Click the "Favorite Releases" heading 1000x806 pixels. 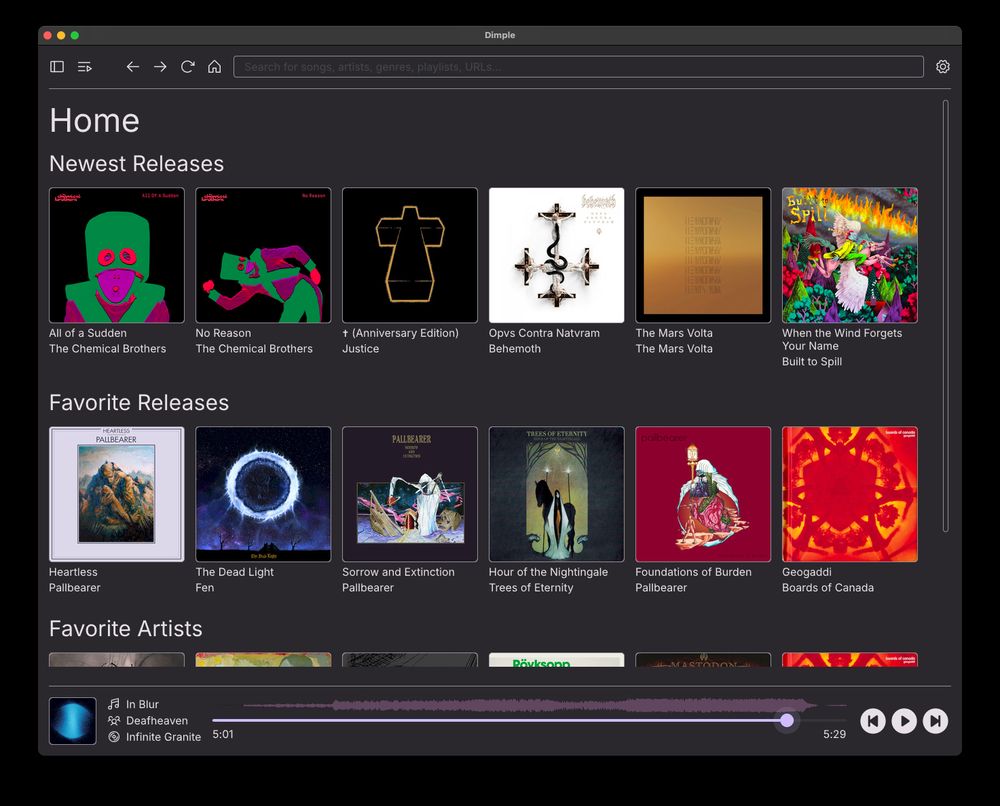coord(139,403)
